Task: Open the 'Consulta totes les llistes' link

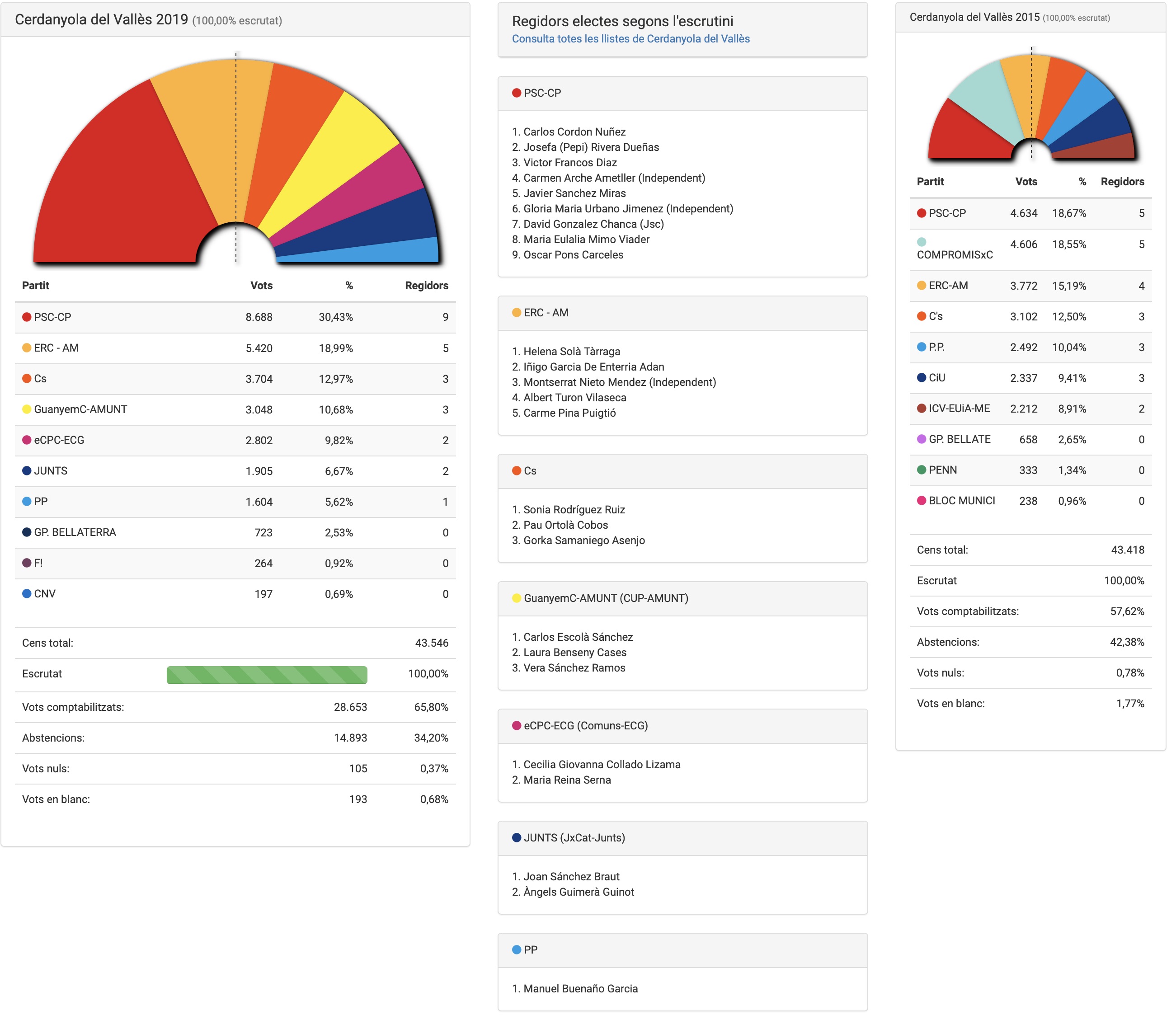Action: point(630,38)
